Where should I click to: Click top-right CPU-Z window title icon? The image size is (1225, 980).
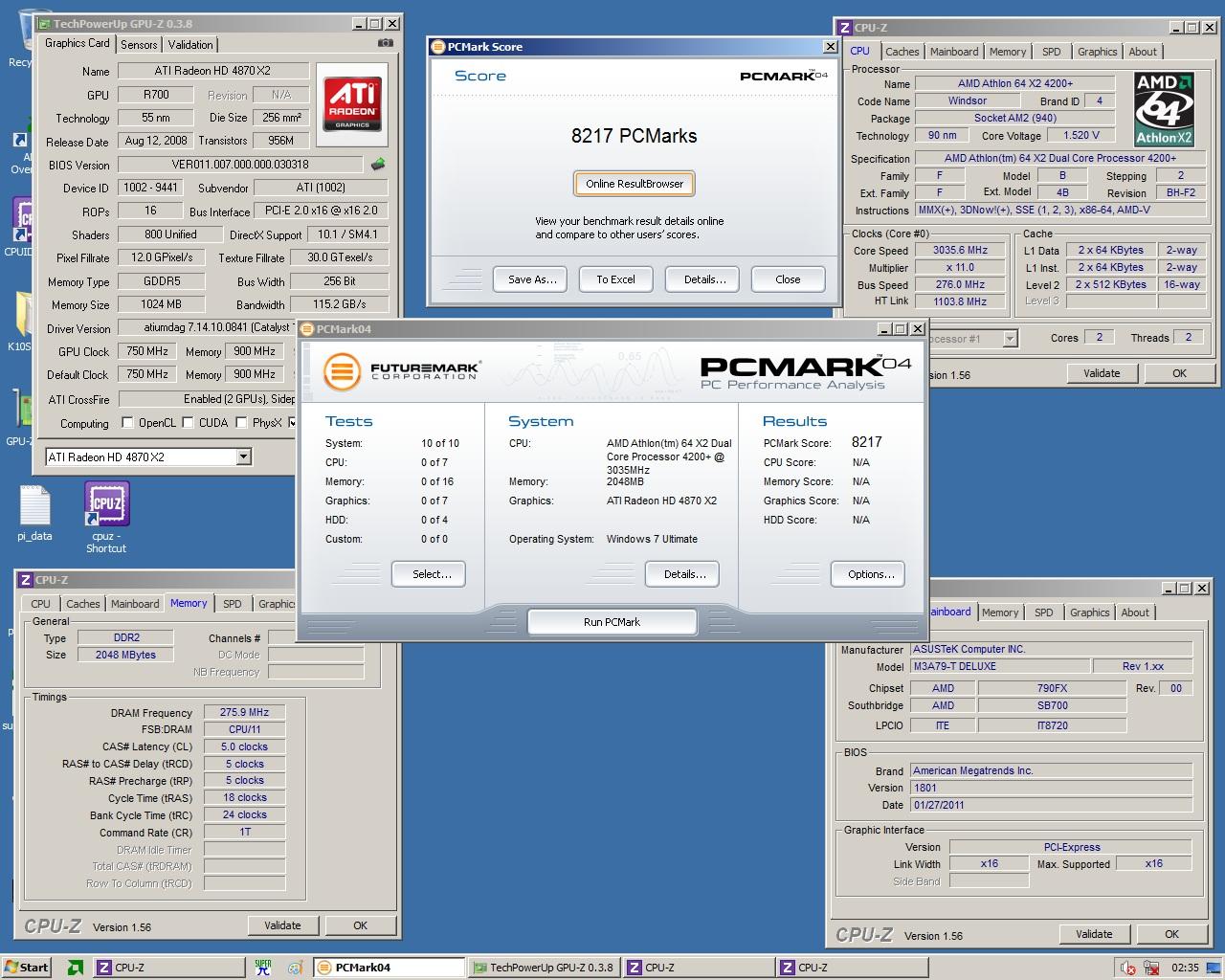pos(844,28)
